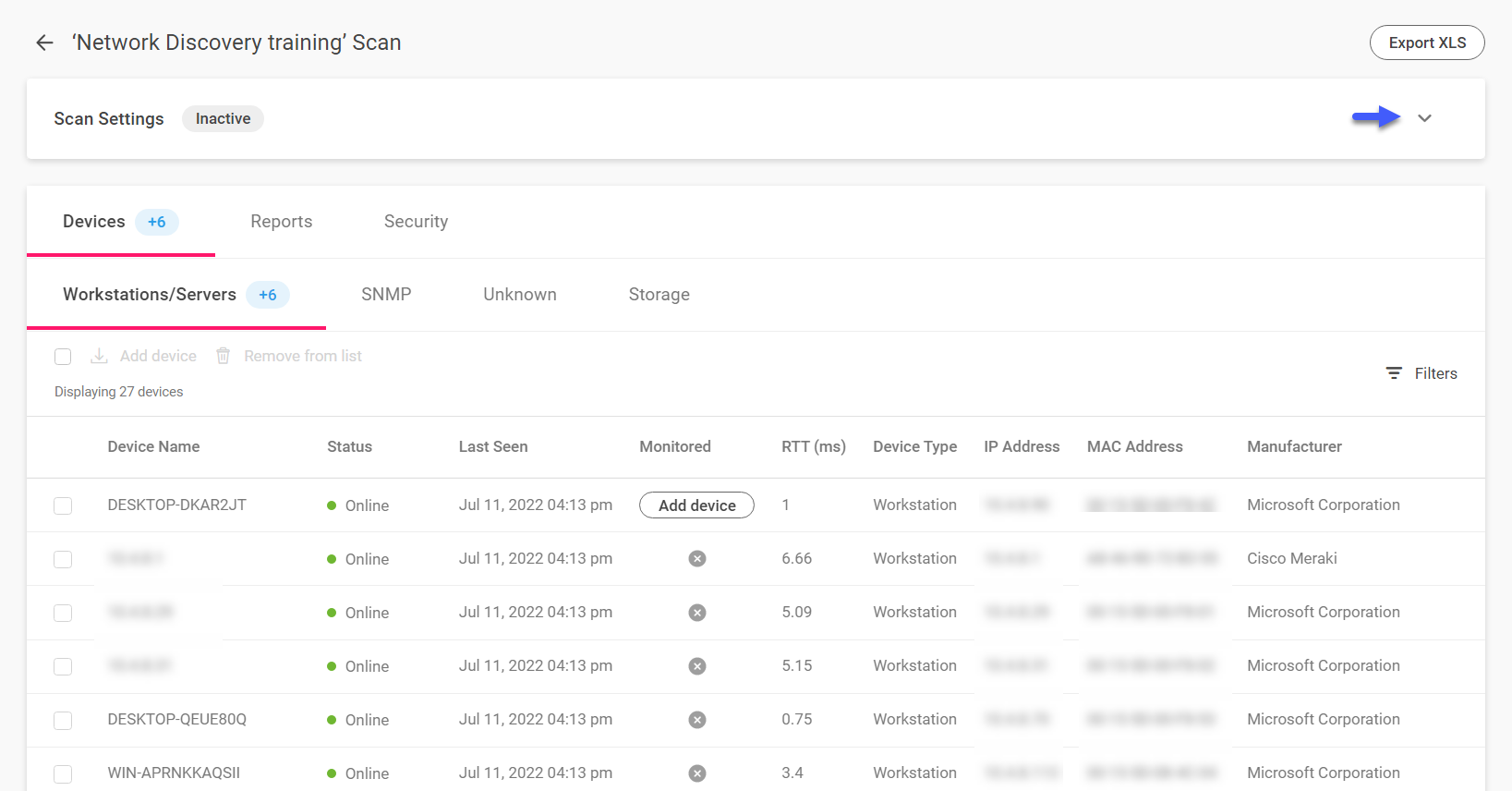Select the DESKTOP-QEUE80Q row checkbox
This screenshot has width=1512, height=791.
63,720
